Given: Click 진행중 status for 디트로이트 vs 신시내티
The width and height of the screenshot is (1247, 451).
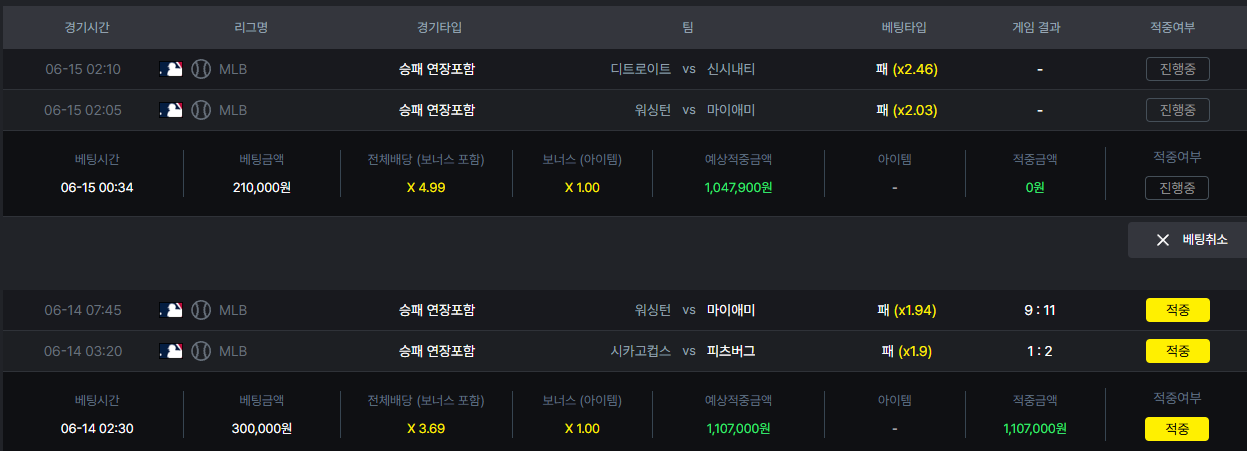Looking at the screenshot, I should [x=1178, y=69].
